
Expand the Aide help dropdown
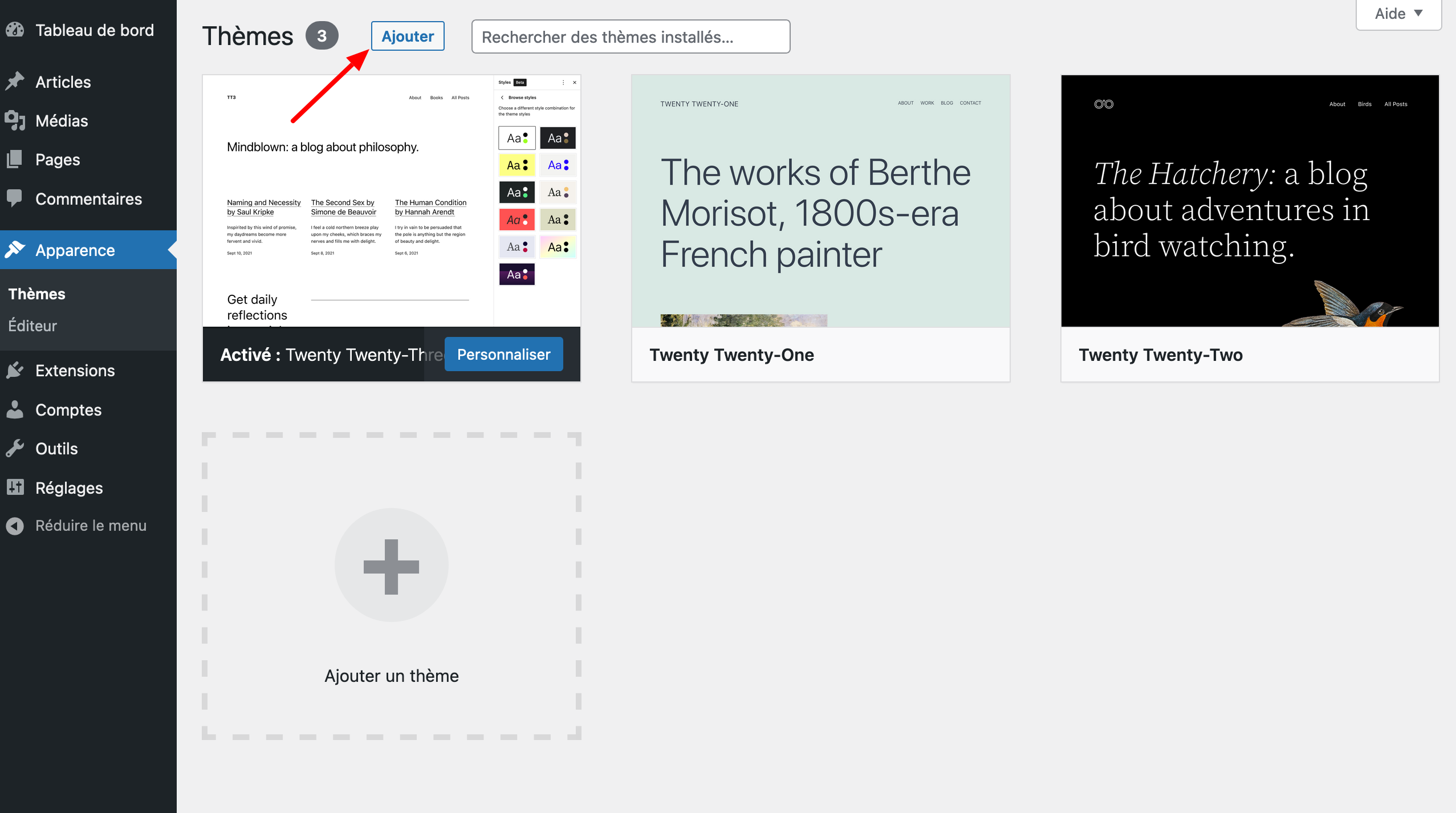point(1398,14)
